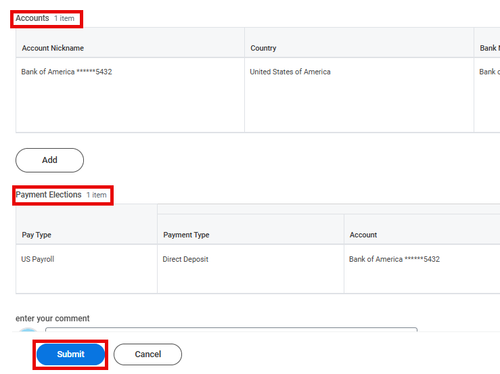Click the Bank of America account nickname cell
Viewport: 500px width, 374px height.
point(67,72)
